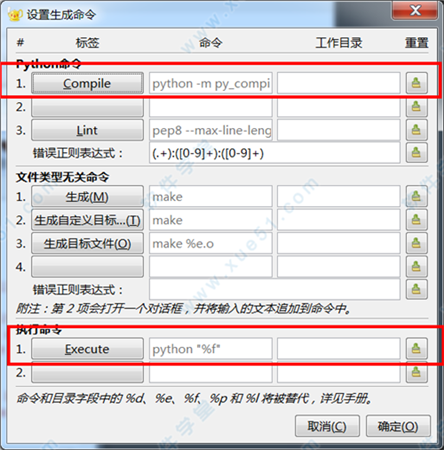Click the 生成目标文件(O) label button
The image size is (444, 450).
[x=87, y=243]
